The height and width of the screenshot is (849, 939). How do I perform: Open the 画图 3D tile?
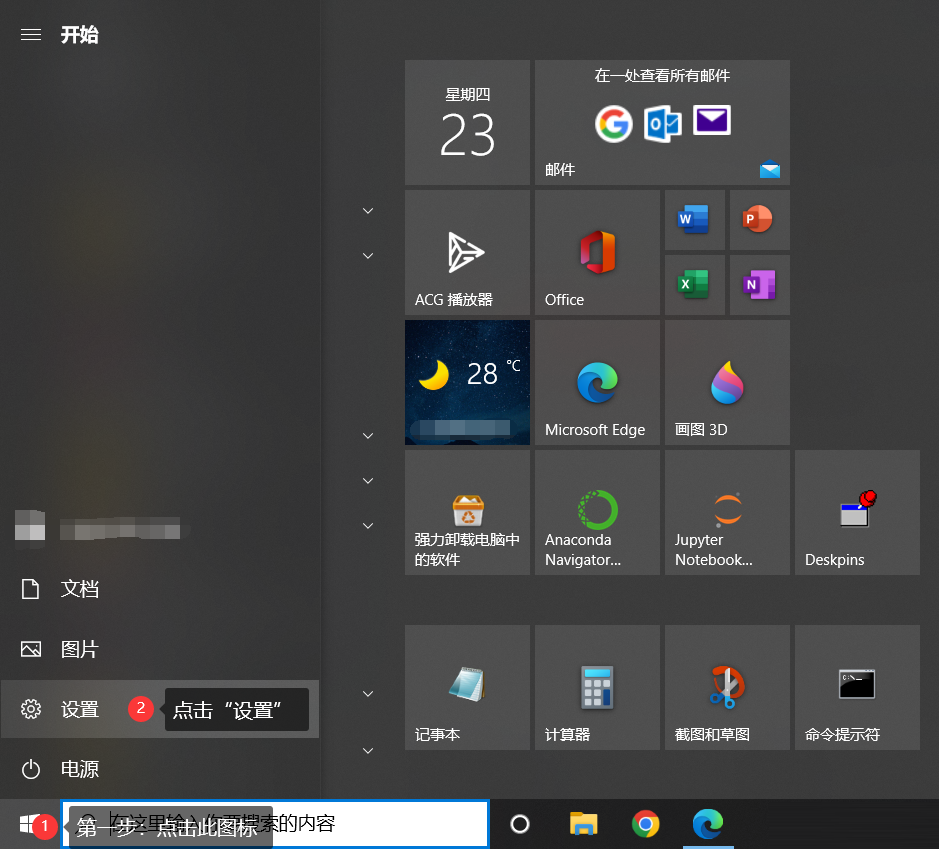(727, 383)
